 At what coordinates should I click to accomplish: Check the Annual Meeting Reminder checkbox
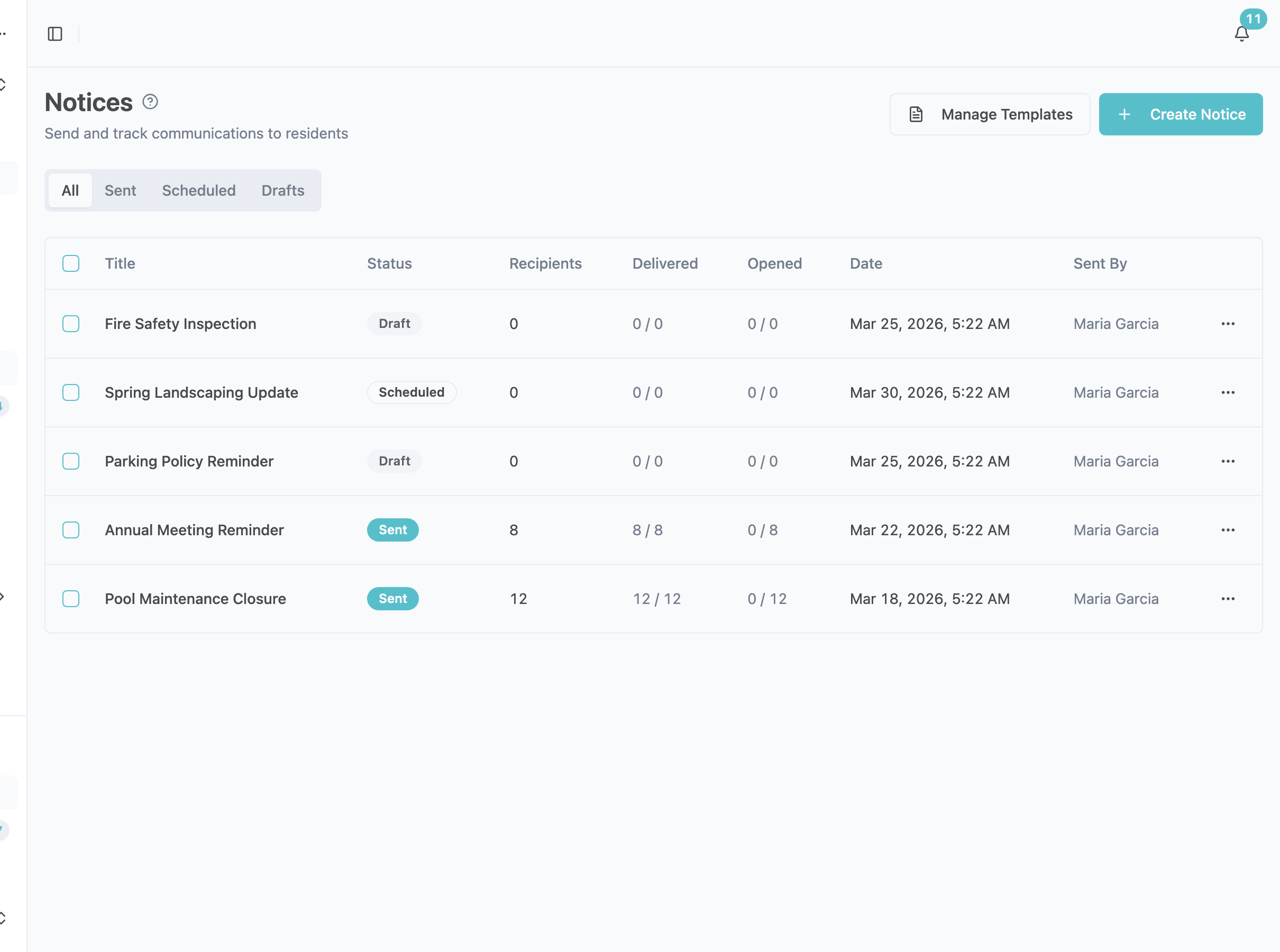(x=71, y=530)
